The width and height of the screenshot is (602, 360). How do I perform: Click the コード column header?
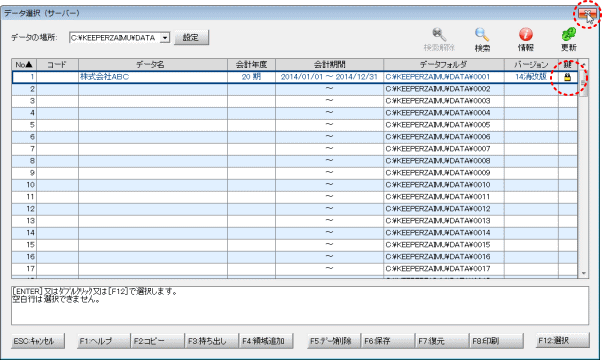[58, 64]
